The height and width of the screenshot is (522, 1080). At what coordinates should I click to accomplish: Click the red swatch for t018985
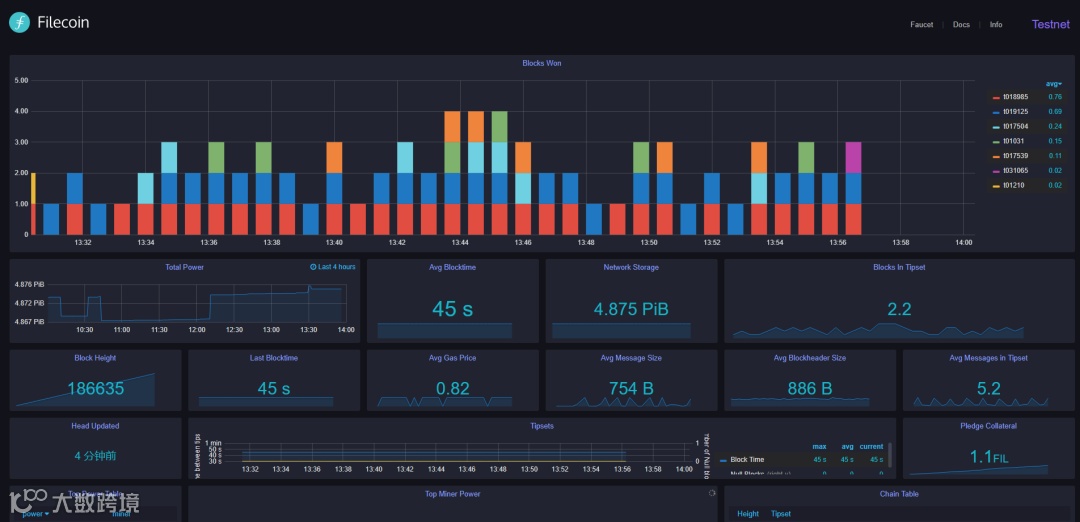point(996,98)
